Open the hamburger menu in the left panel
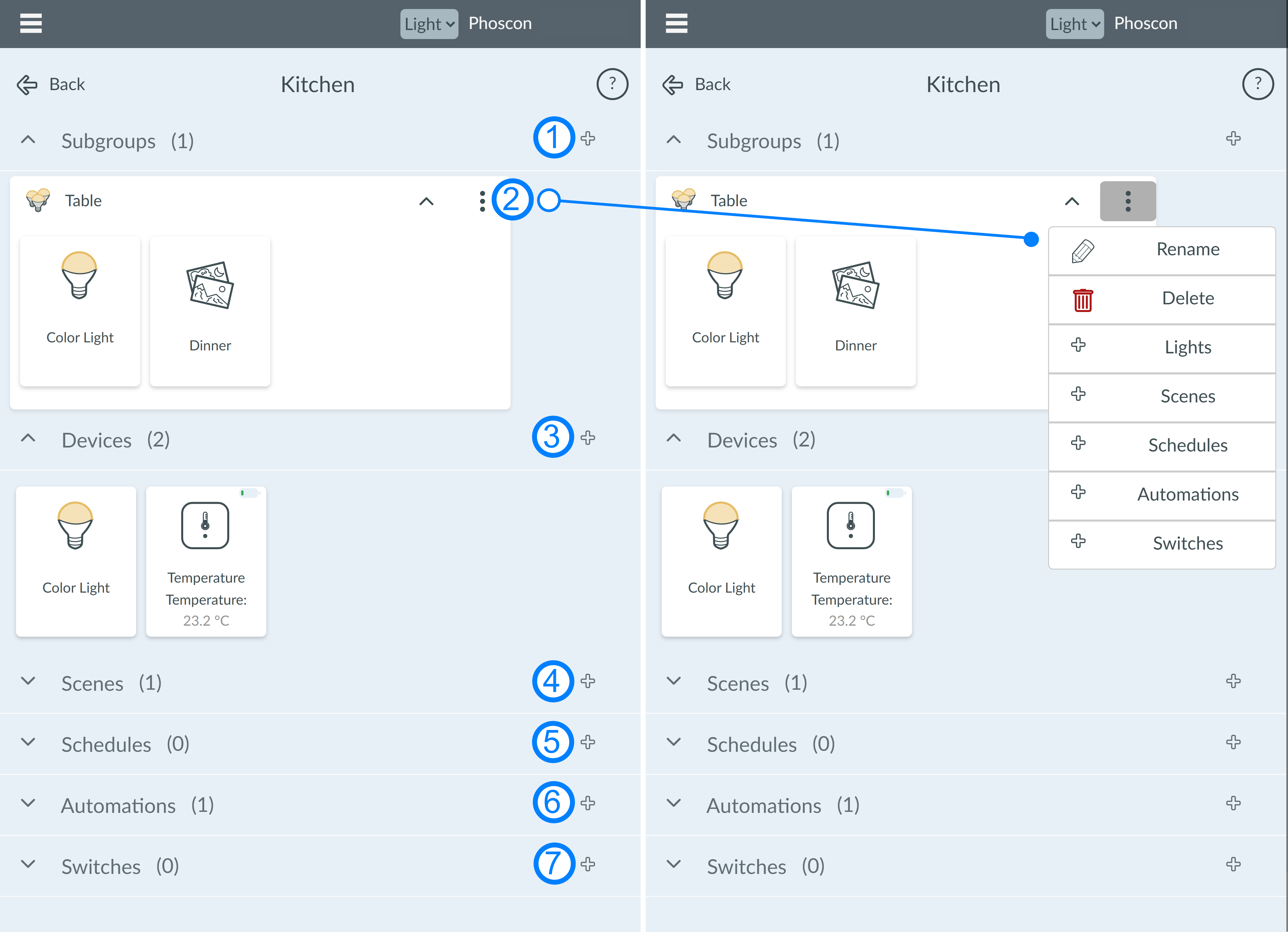 31,23
